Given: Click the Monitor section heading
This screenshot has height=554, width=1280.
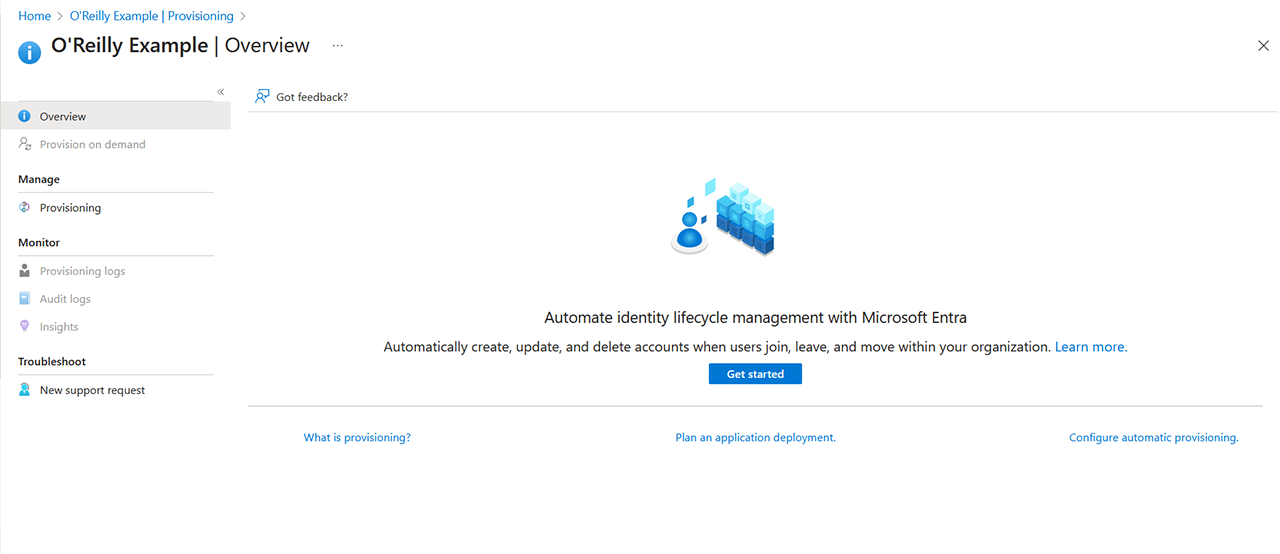Looking at the screenshot, I should tap(39, 242).
